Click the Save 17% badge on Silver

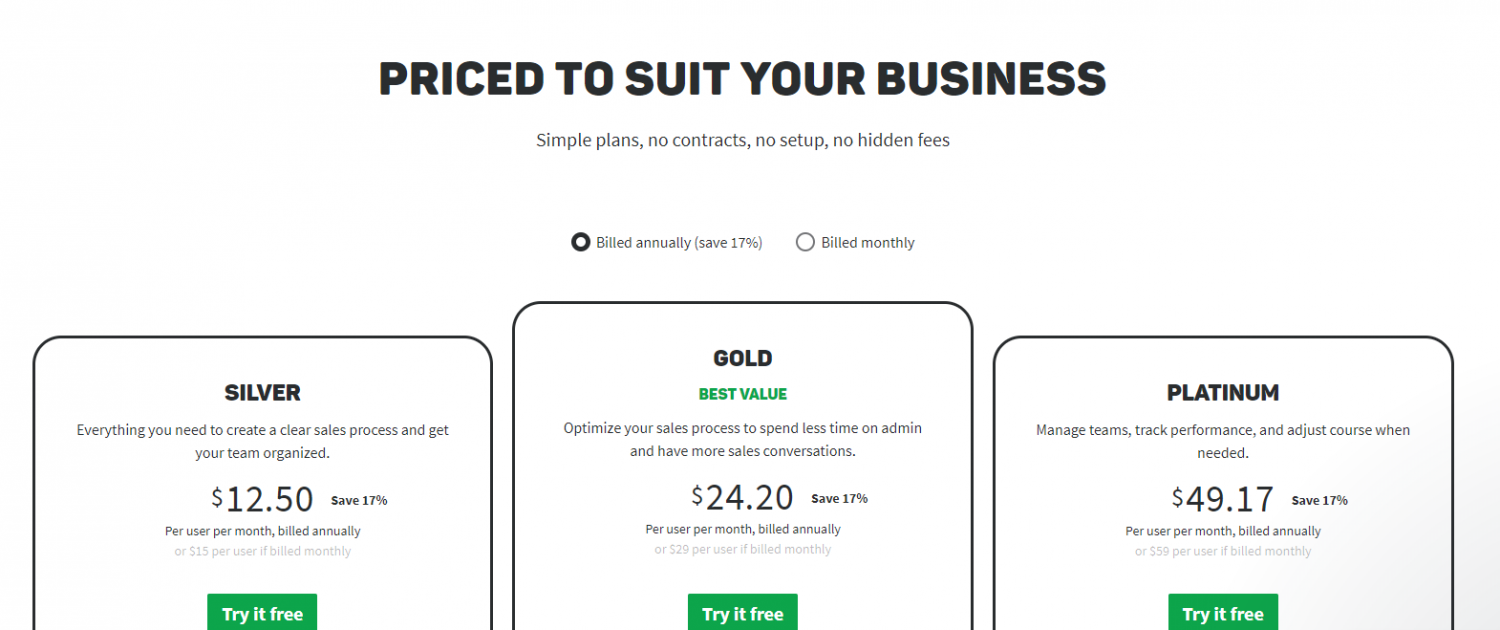coord(359,500)
